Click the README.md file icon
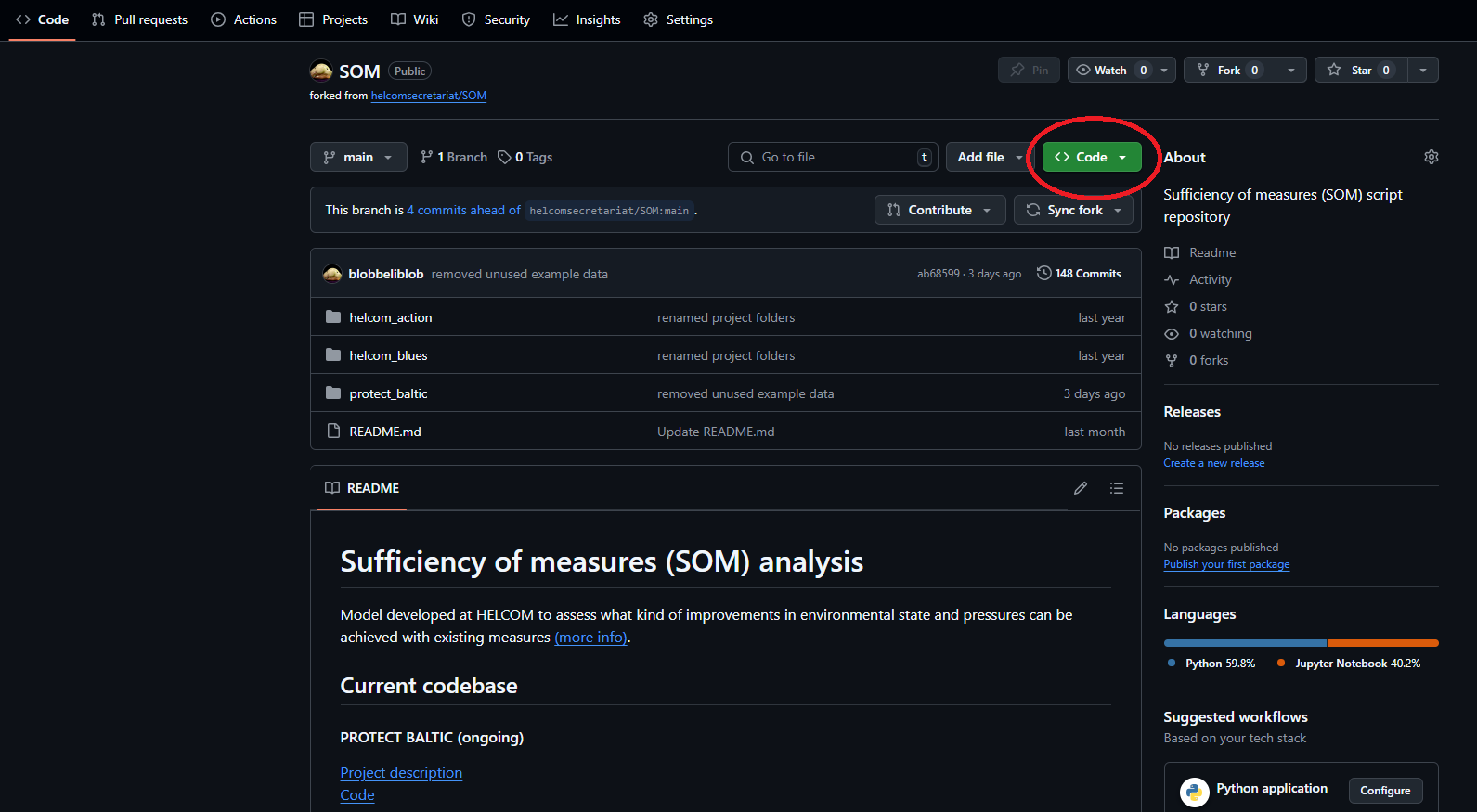1477x812 pixels. click(333, 432)
